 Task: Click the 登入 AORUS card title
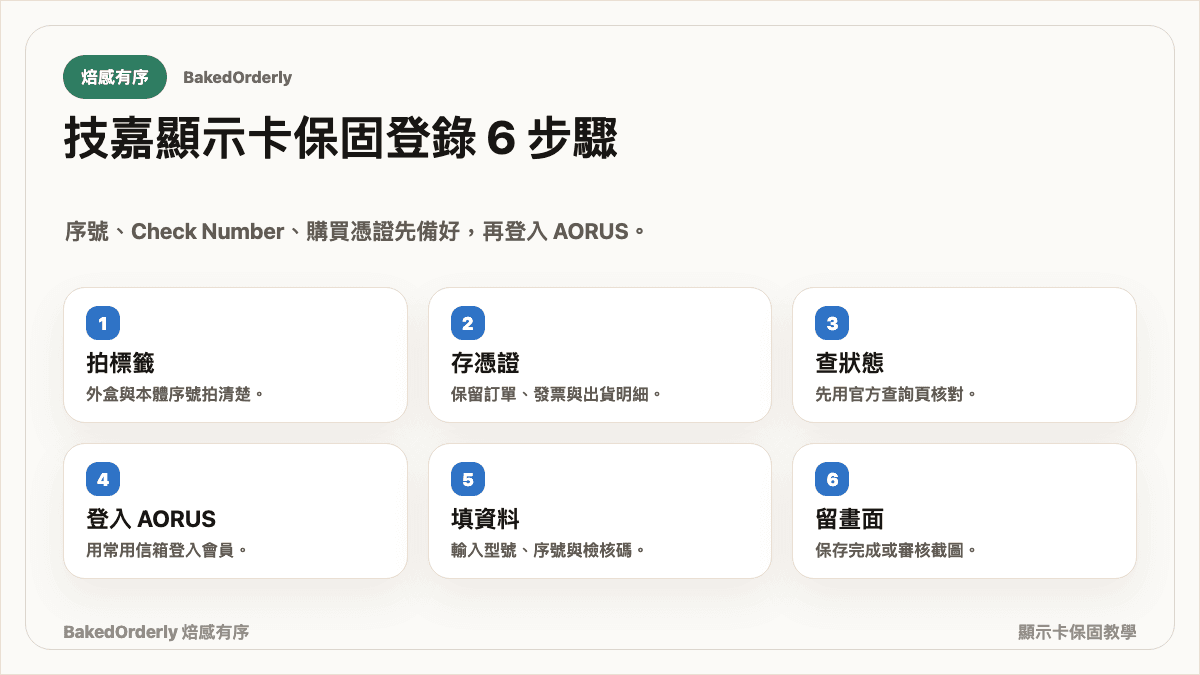(151, 519)
